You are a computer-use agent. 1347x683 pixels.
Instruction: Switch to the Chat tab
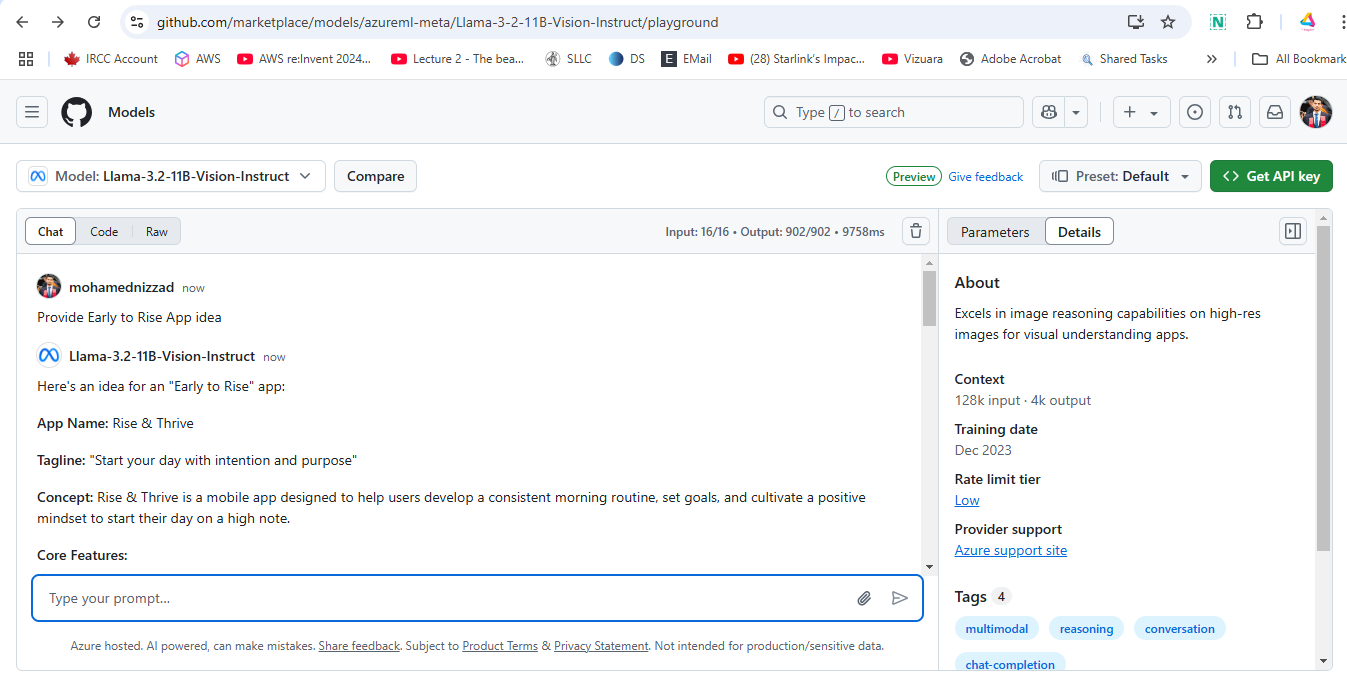51,231
